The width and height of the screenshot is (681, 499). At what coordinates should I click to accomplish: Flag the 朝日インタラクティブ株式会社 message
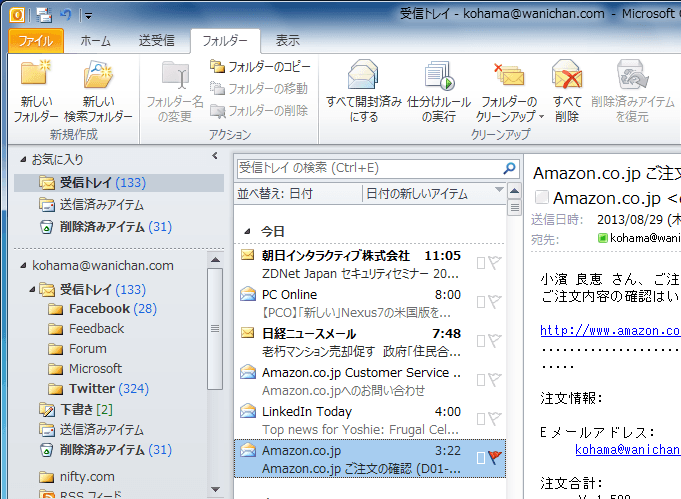[495, 262]
